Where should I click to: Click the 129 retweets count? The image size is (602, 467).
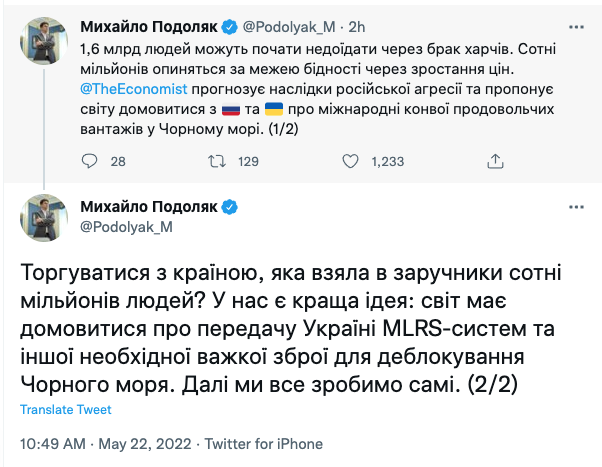coord(248,161)
